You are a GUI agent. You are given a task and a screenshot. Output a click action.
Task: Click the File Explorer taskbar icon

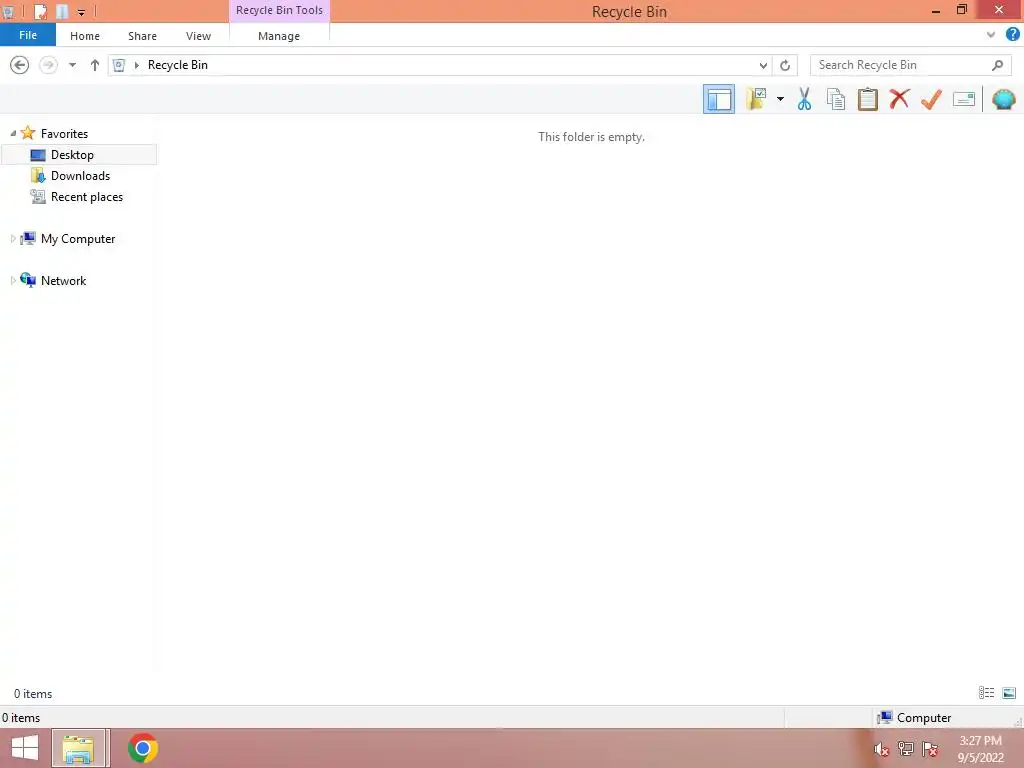[x=79, y=748]
